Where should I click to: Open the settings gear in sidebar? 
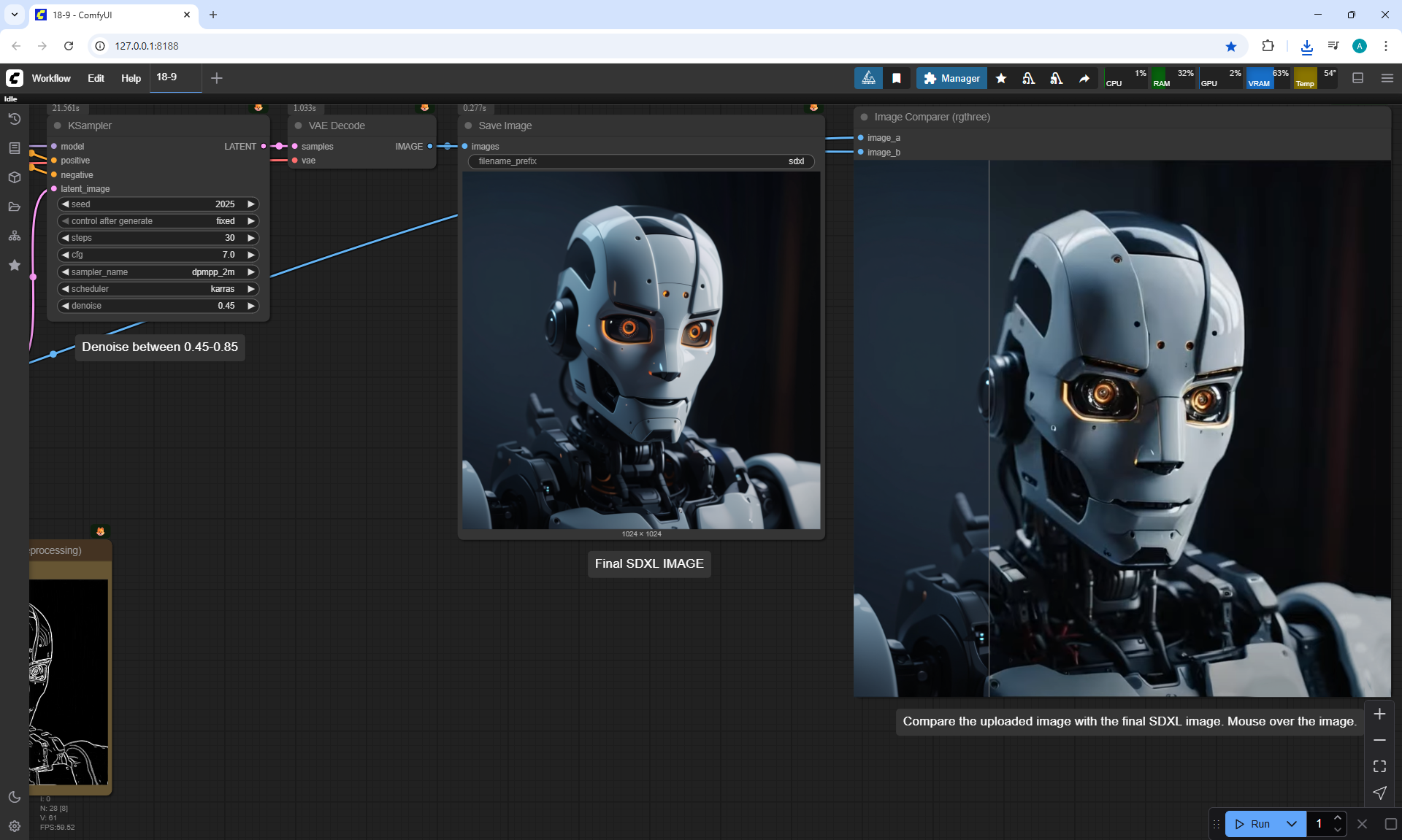tap(14, 826)
